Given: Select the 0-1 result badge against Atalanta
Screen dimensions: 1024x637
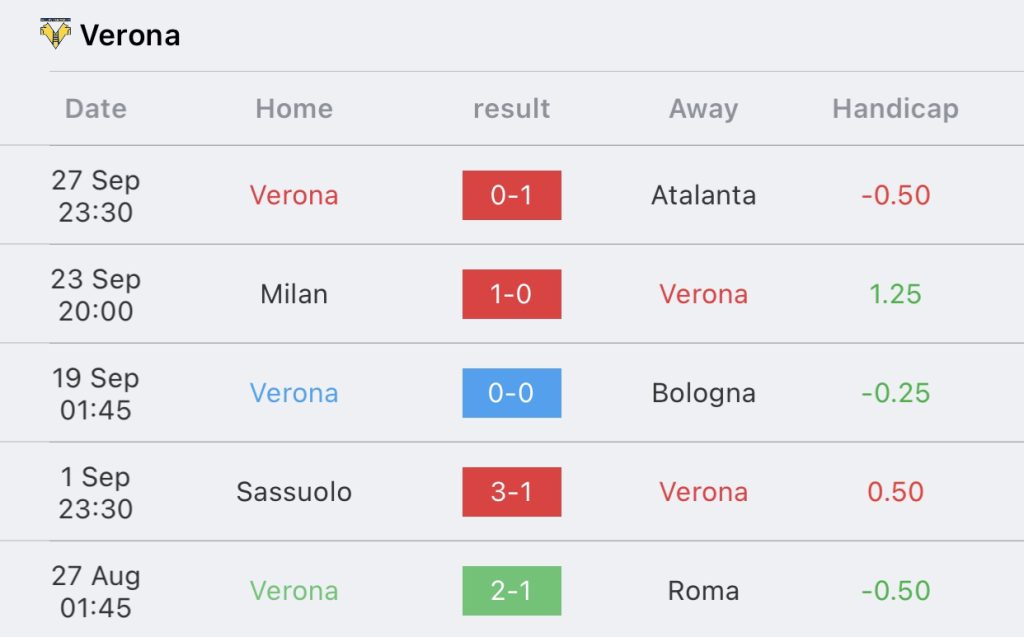Looking at the screenshot, I should 511,195.
